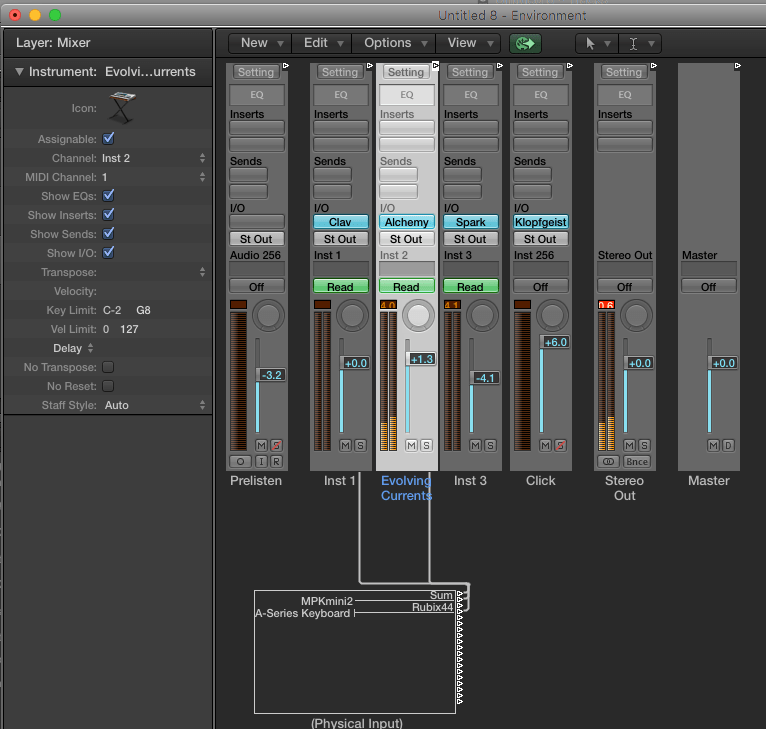Open pointer tool dropdown arrow

(607, 44)
